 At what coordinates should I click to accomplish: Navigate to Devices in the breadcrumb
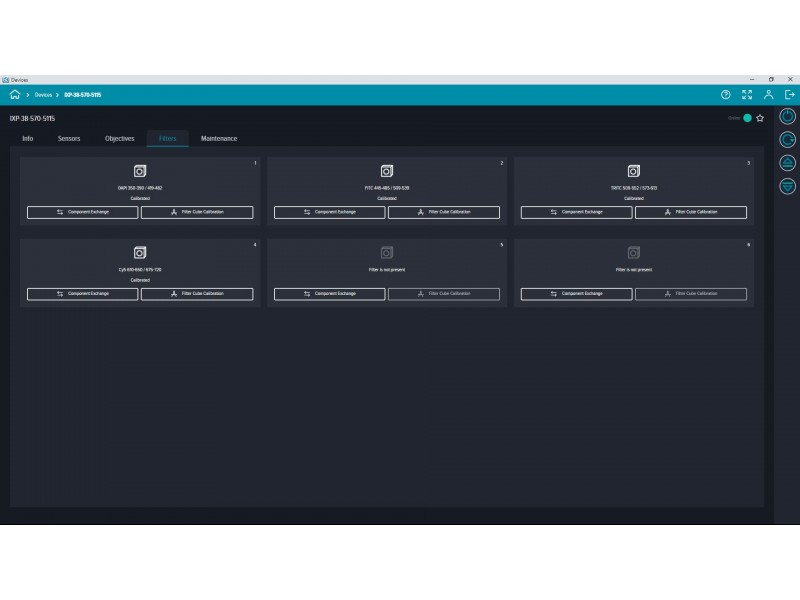click(x=43, y=95)
